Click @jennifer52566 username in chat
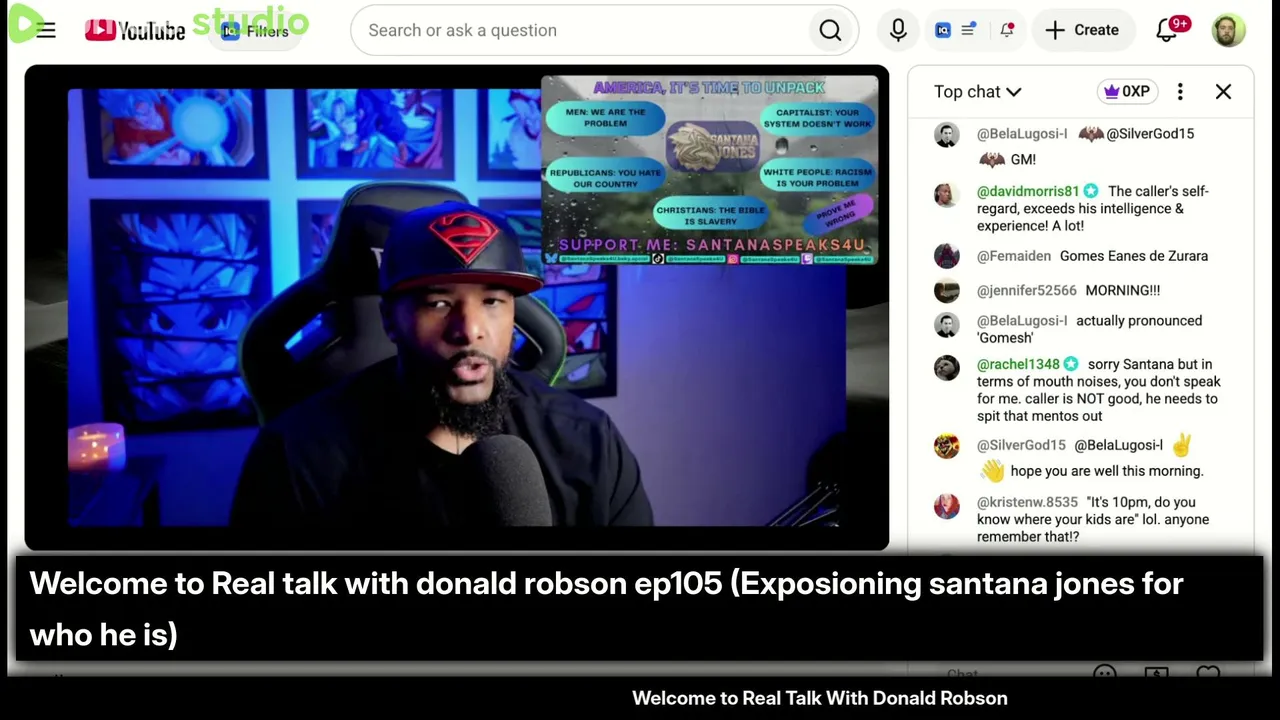Screen dimensions: 1280x720 click(x=1027, y=290)
